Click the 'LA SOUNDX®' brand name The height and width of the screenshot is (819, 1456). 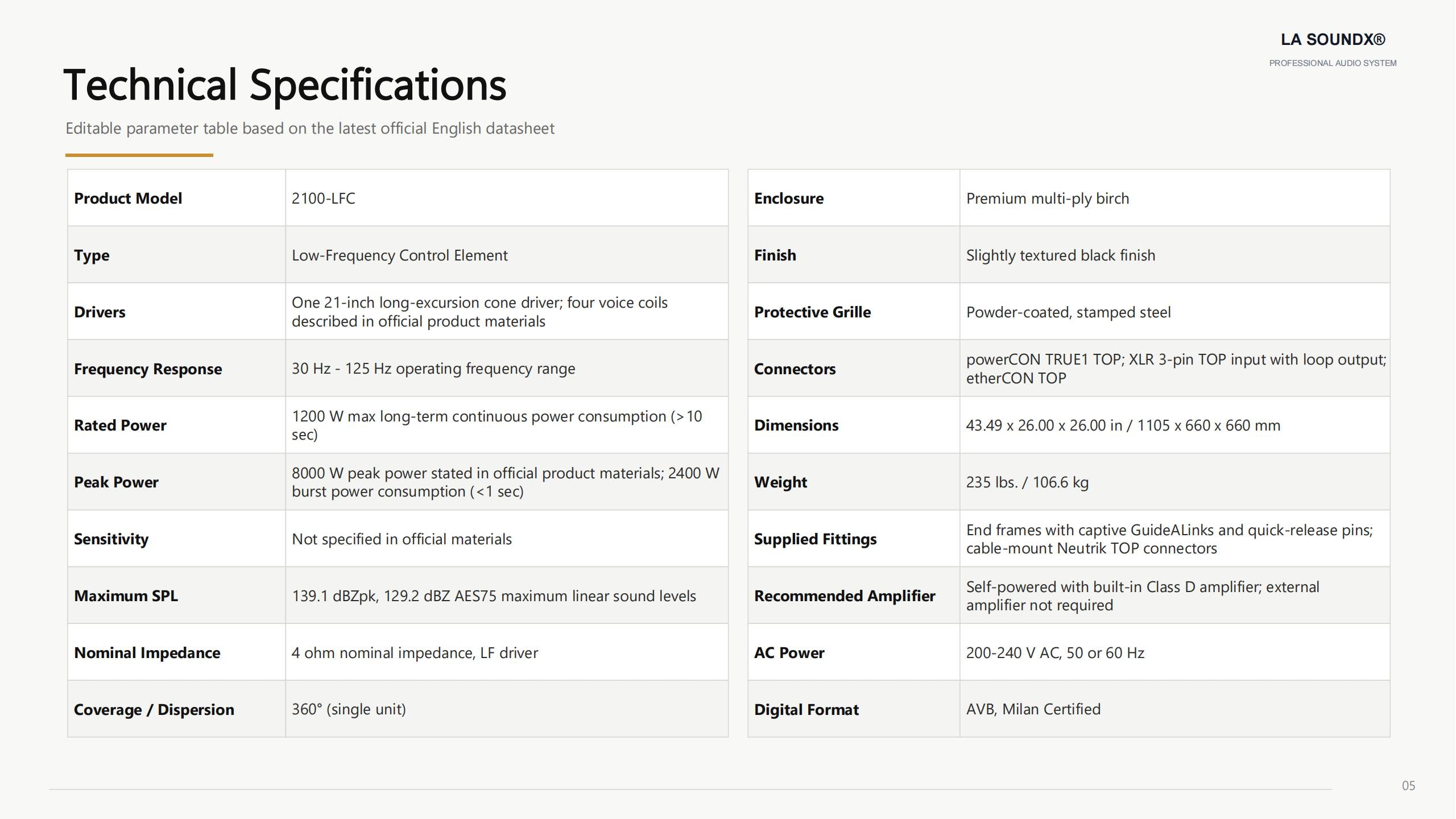1333,39
